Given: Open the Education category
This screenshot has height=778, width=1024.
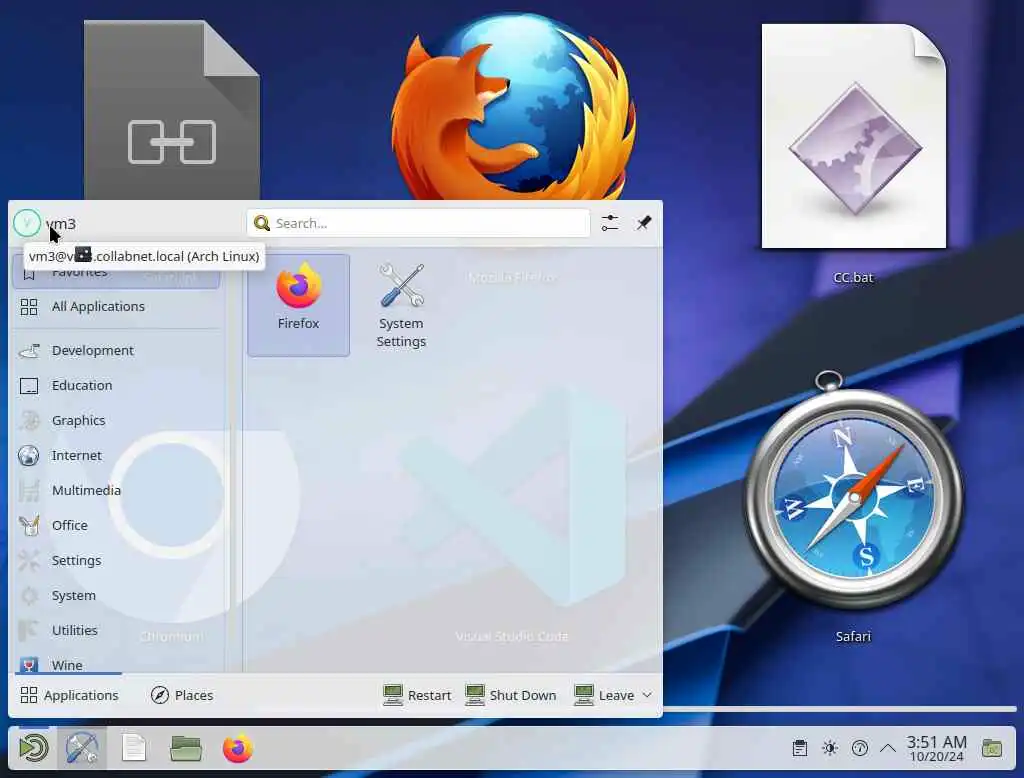Looking at the screenshot, I should click(116, 385).
